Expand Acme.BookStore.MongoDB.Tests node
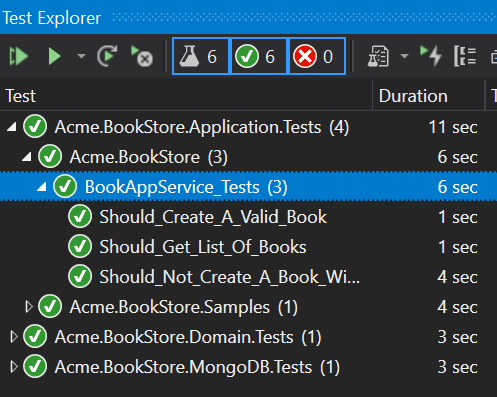Viewport: 497px width, 397px height. pos(14,367)
